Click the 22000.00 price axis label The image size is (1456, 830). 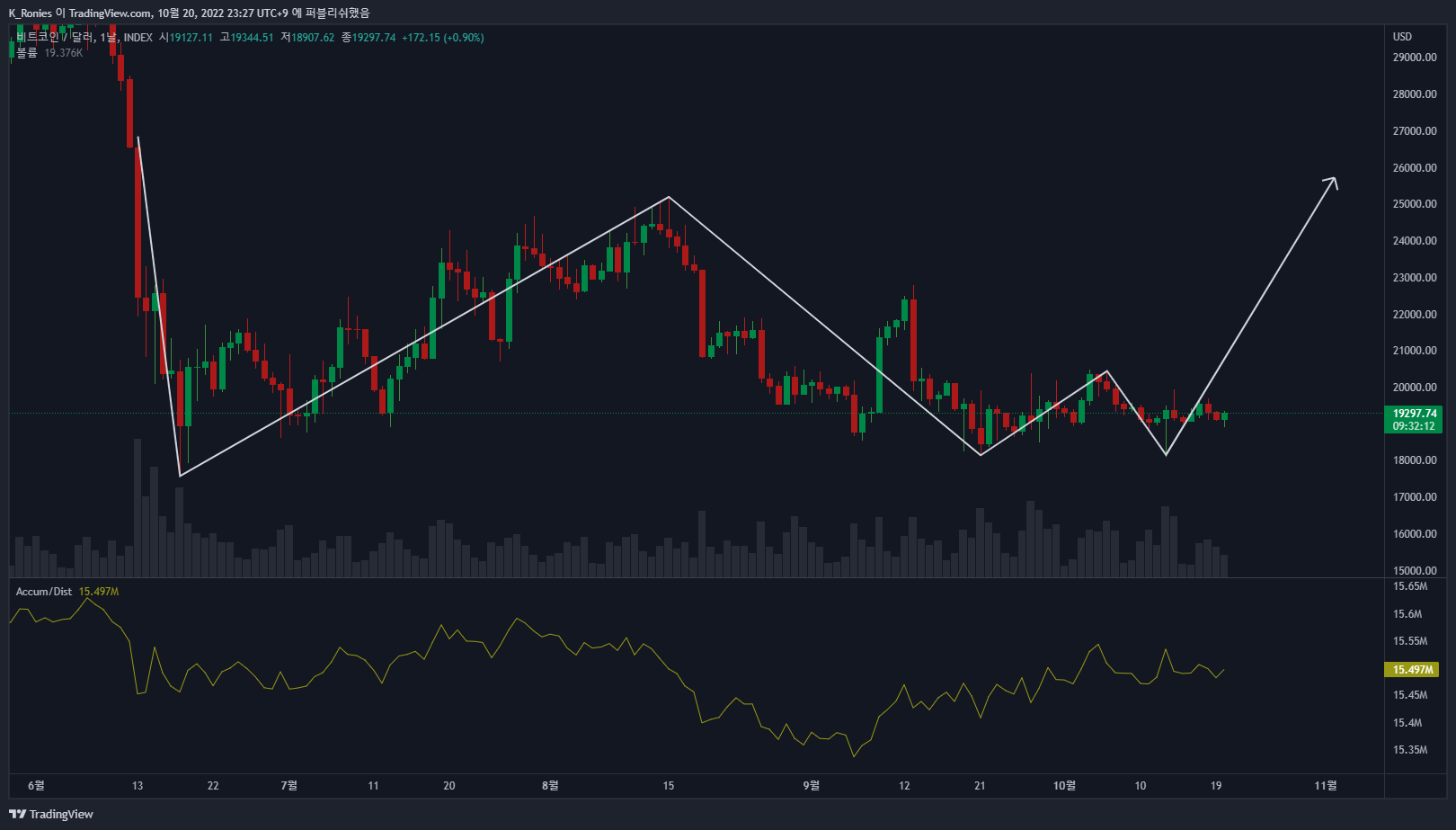coord(1415,315)
